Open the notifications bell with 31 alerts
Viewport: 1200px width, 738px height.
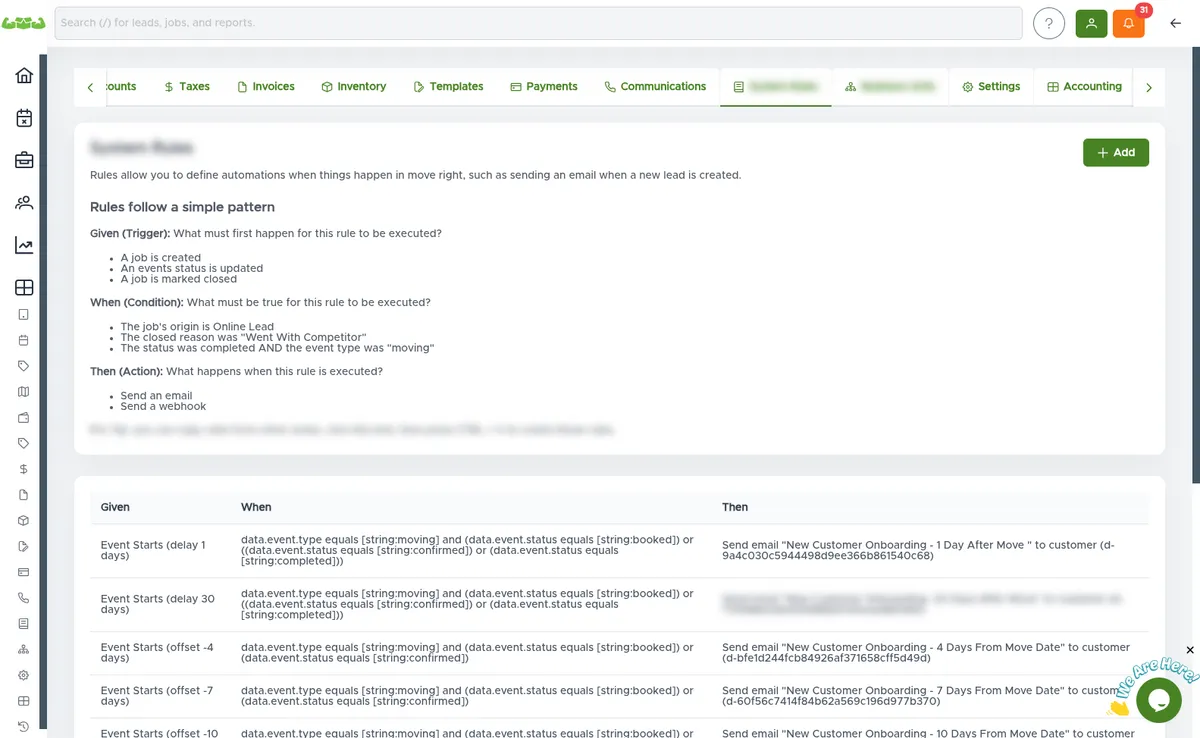1128,22
